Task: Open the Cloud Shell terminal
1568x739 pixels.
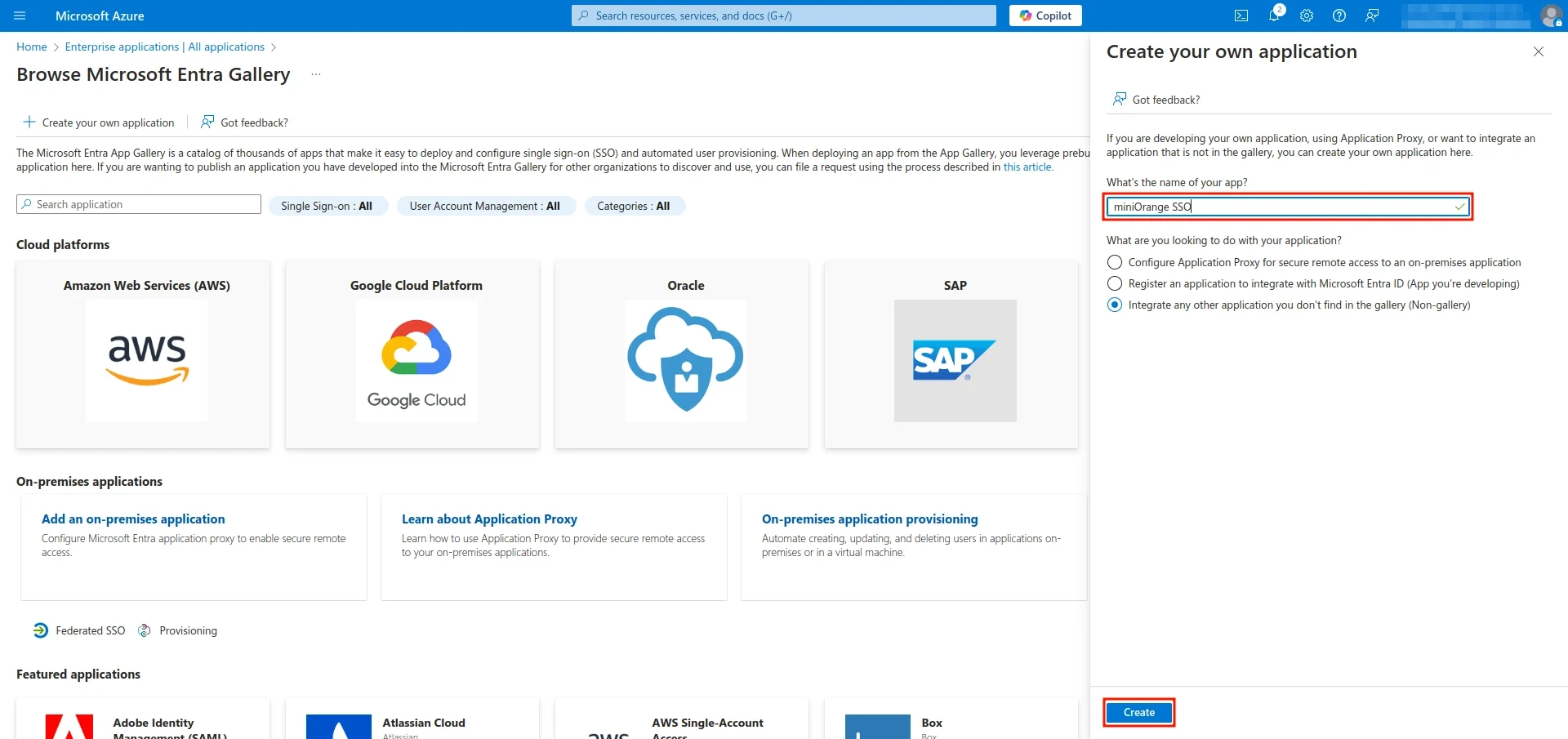Action: [x=1242, y=16]
